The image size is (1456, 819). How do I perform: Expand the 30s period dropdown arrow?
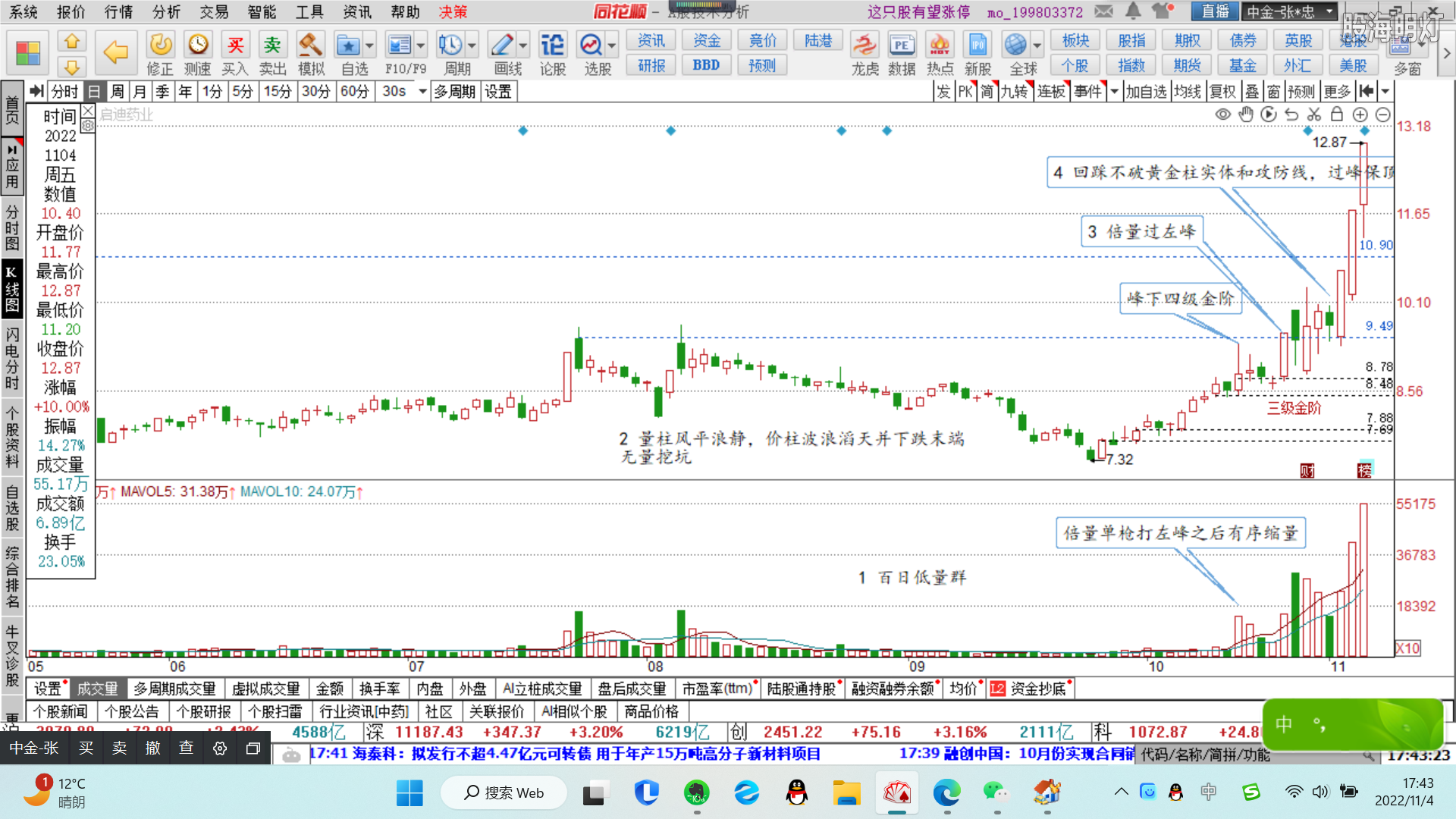[422, 92]
